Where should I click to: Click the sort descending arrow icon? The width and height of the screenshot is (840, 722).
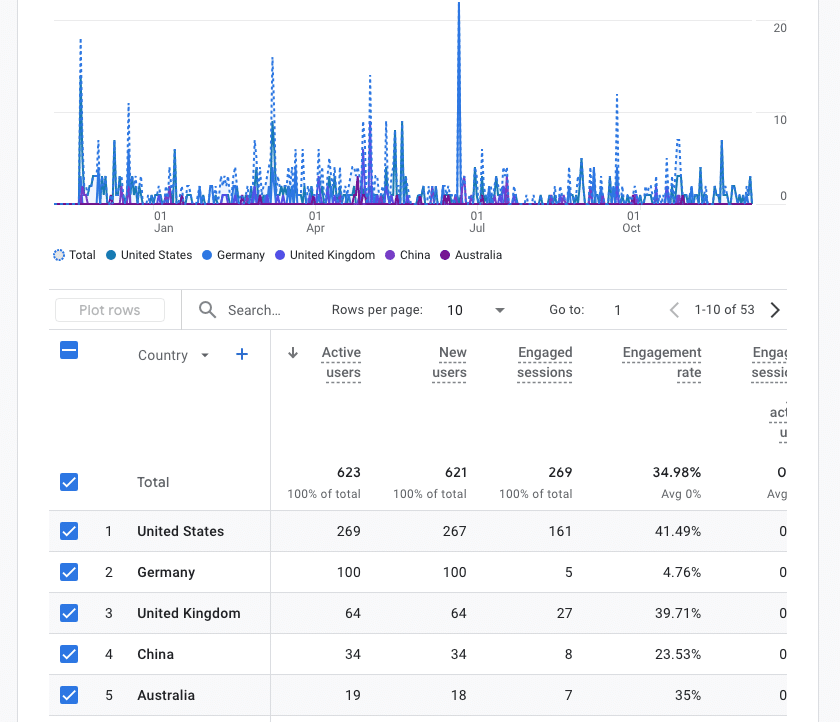pyautogui.click(x=293, y=353)
